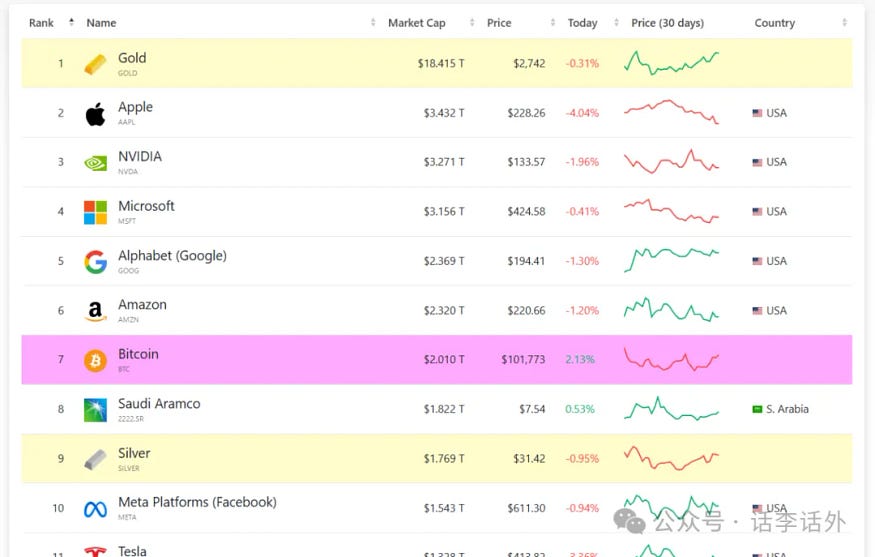Click the Country column header
The image size is (875, 557).
[775, 23]
